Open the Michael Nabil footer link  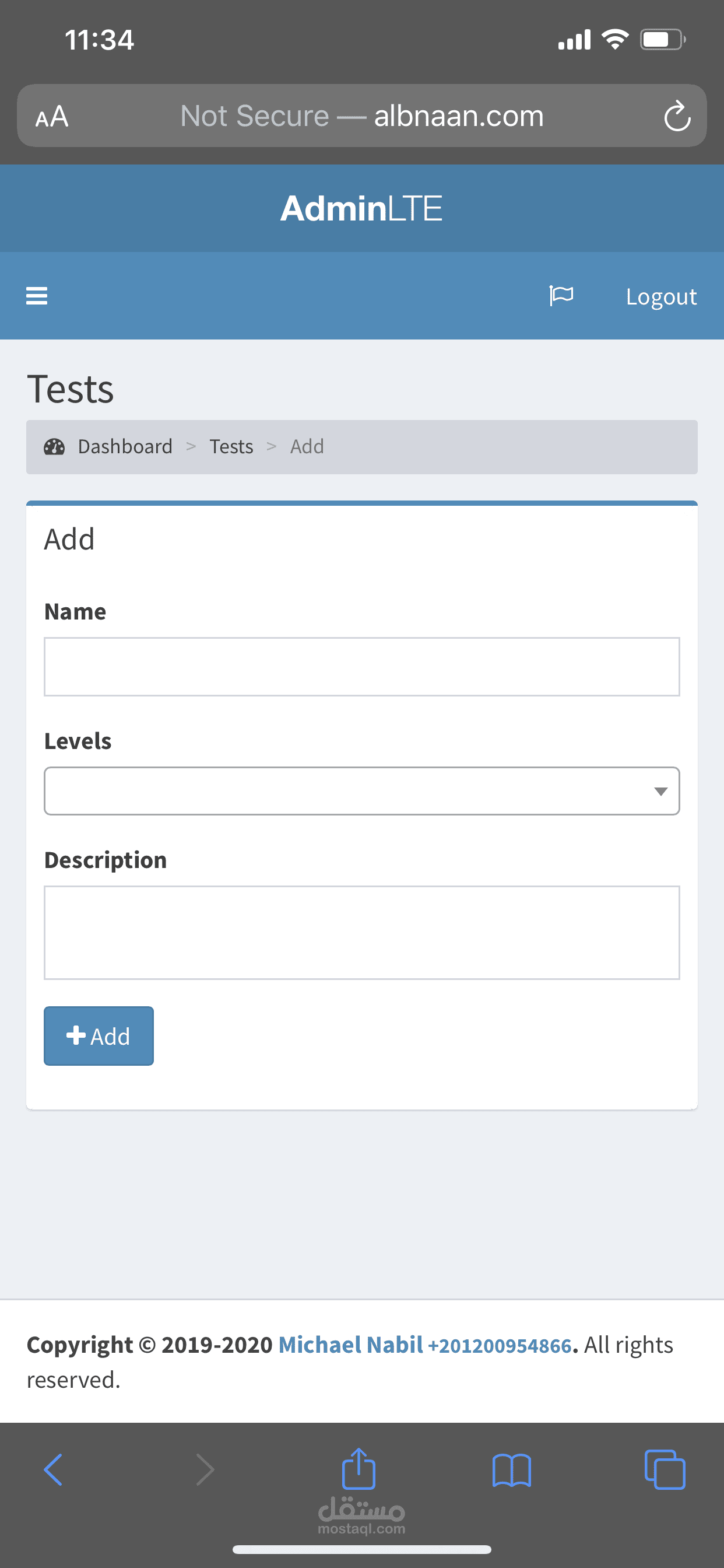tap(350, 1345)
